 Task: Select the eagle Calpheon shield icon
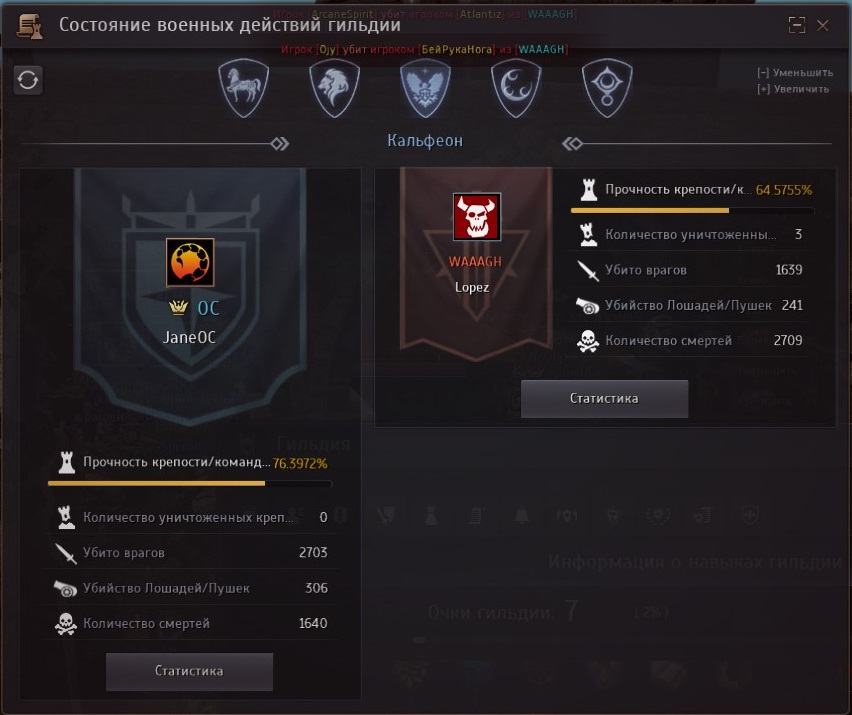[x=425, y=89]
